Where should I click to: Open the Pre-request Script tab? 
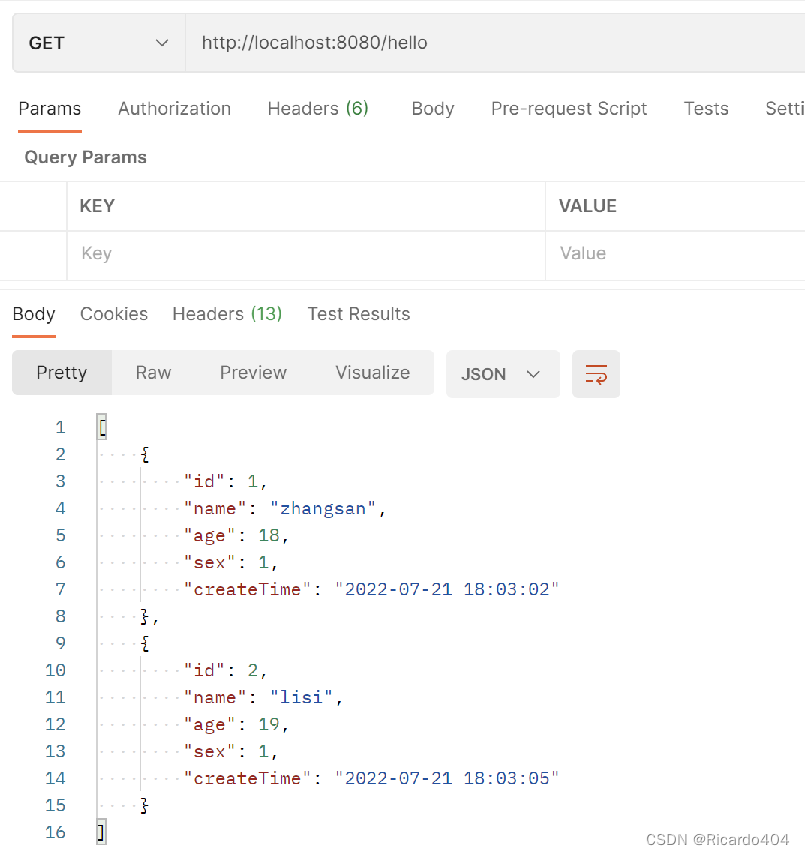[x=569, y=109]
